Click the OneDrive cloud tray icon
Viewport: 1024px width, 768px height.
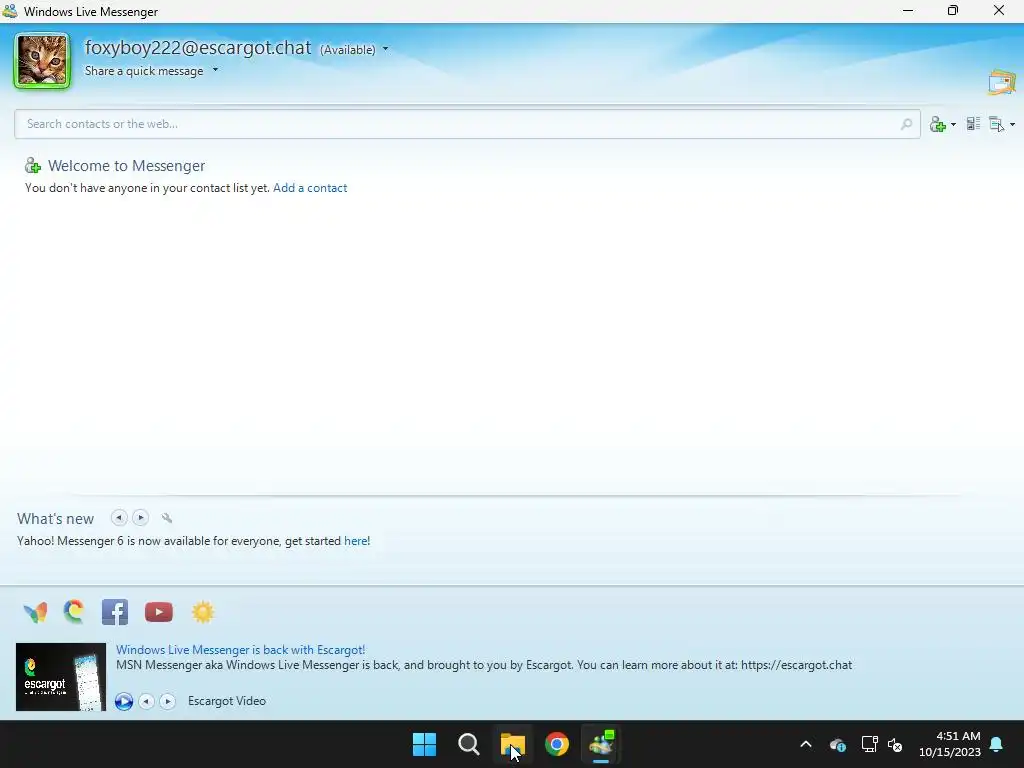coord(838,744)
